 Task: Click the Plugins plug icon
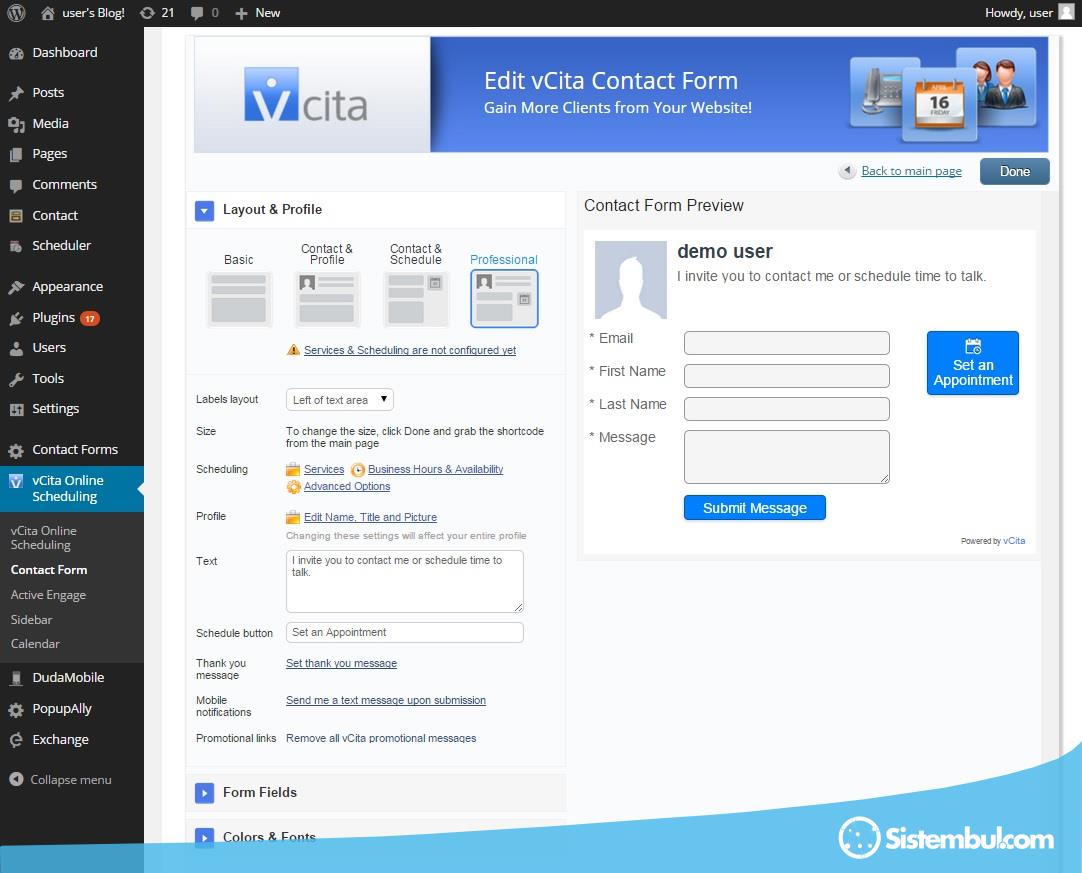(17, 318)
